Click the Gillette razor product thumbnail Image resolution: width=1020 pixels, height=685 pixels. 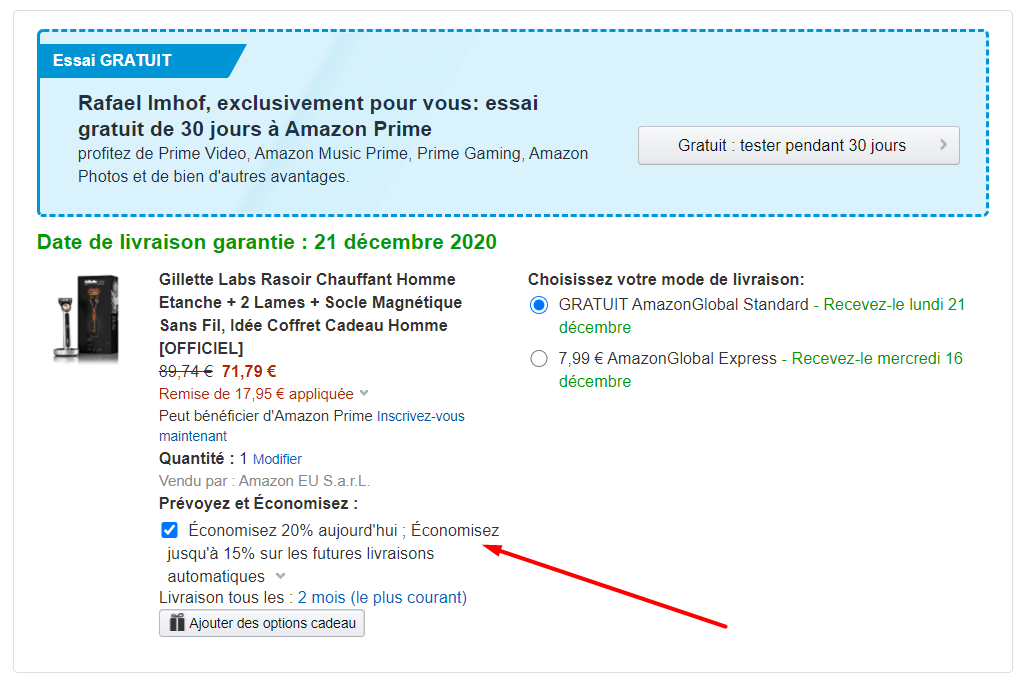(x=85, y=318)
